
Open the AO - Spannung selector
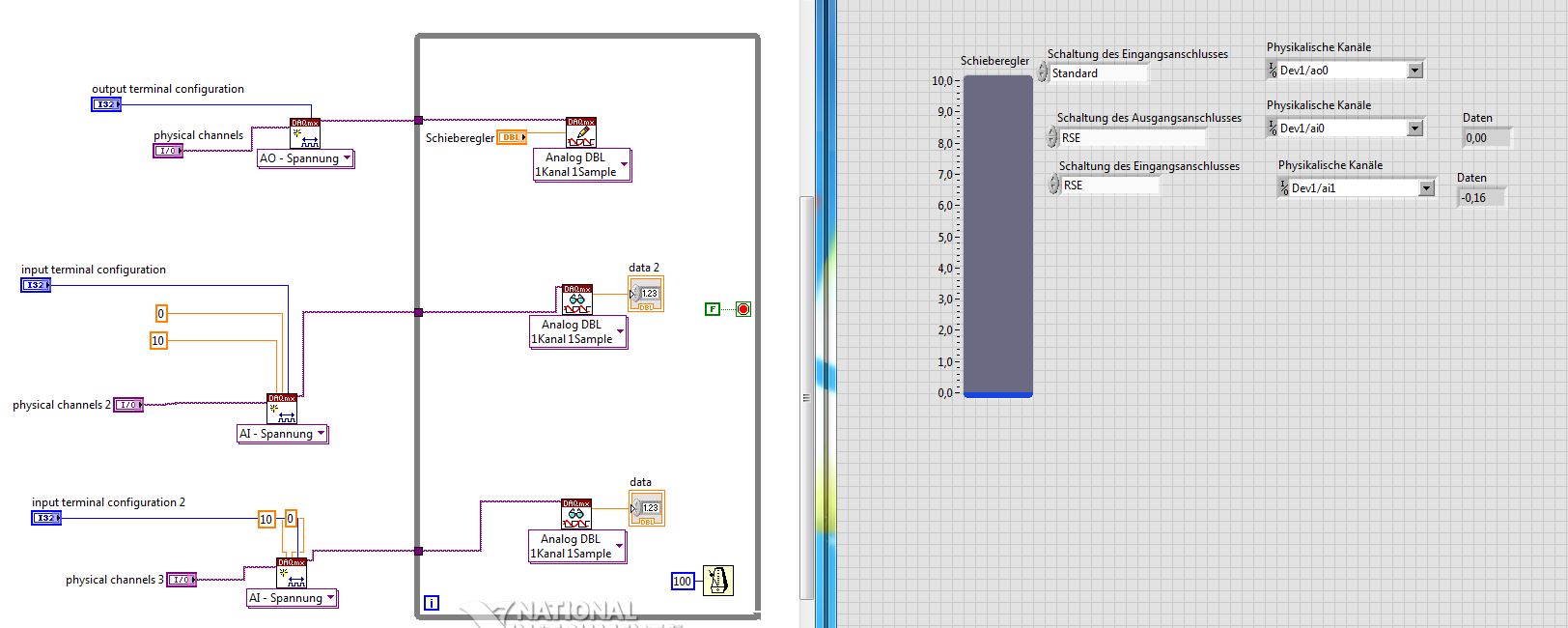pos(305,158)
